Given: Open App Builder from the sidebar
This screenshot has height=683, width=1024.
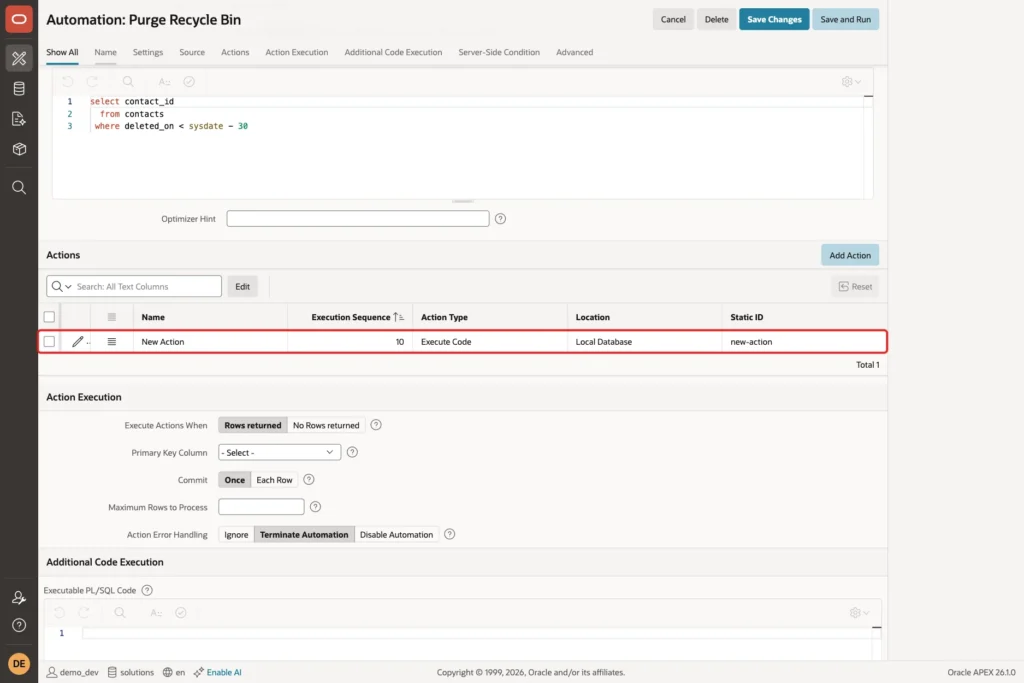Looking at the screenshot, I should [19, 58].
